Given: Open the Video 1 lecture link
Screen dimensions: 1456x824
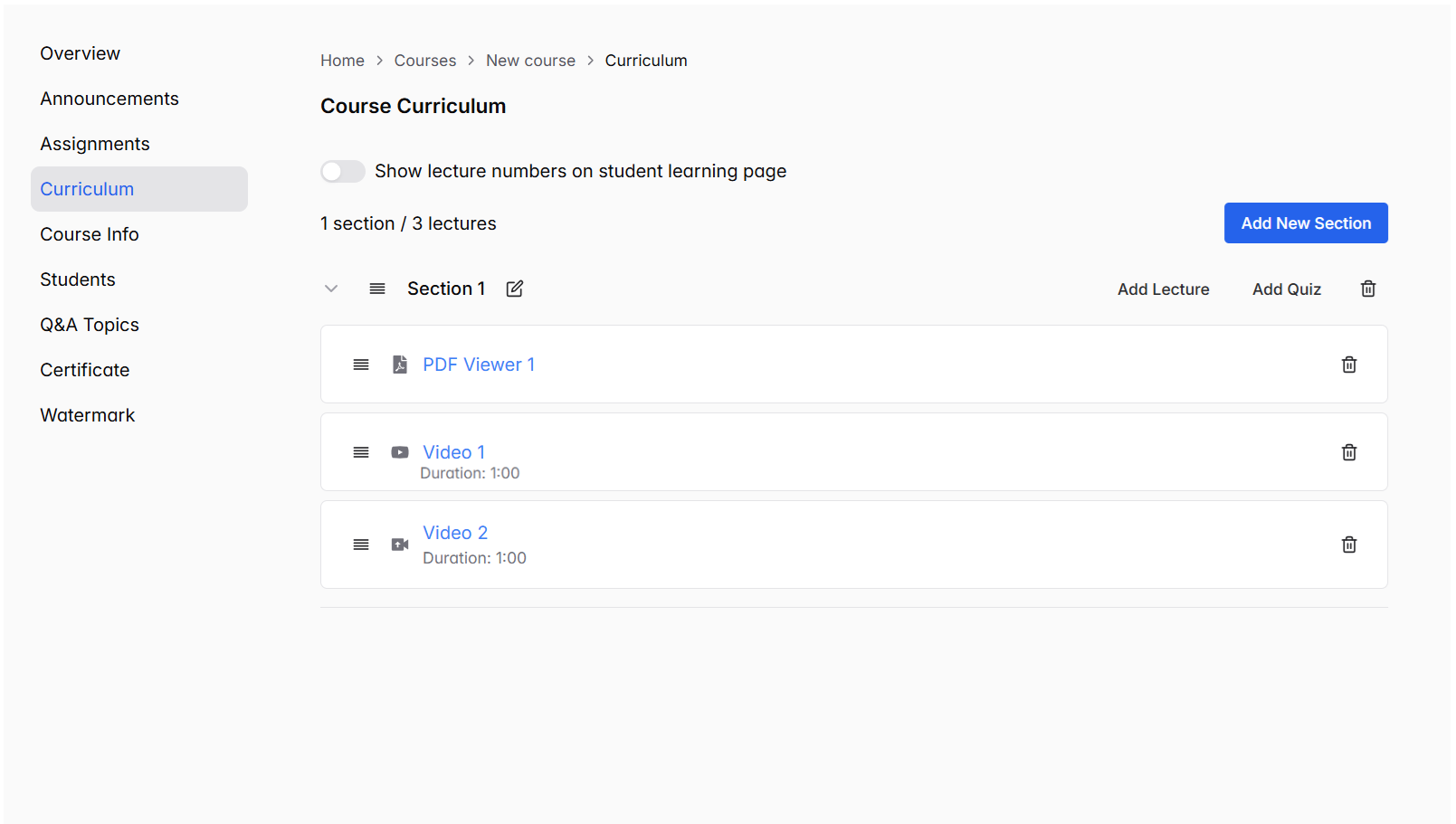Looking at the screenshot, I should pyautogui.click(x=453, y=451).
